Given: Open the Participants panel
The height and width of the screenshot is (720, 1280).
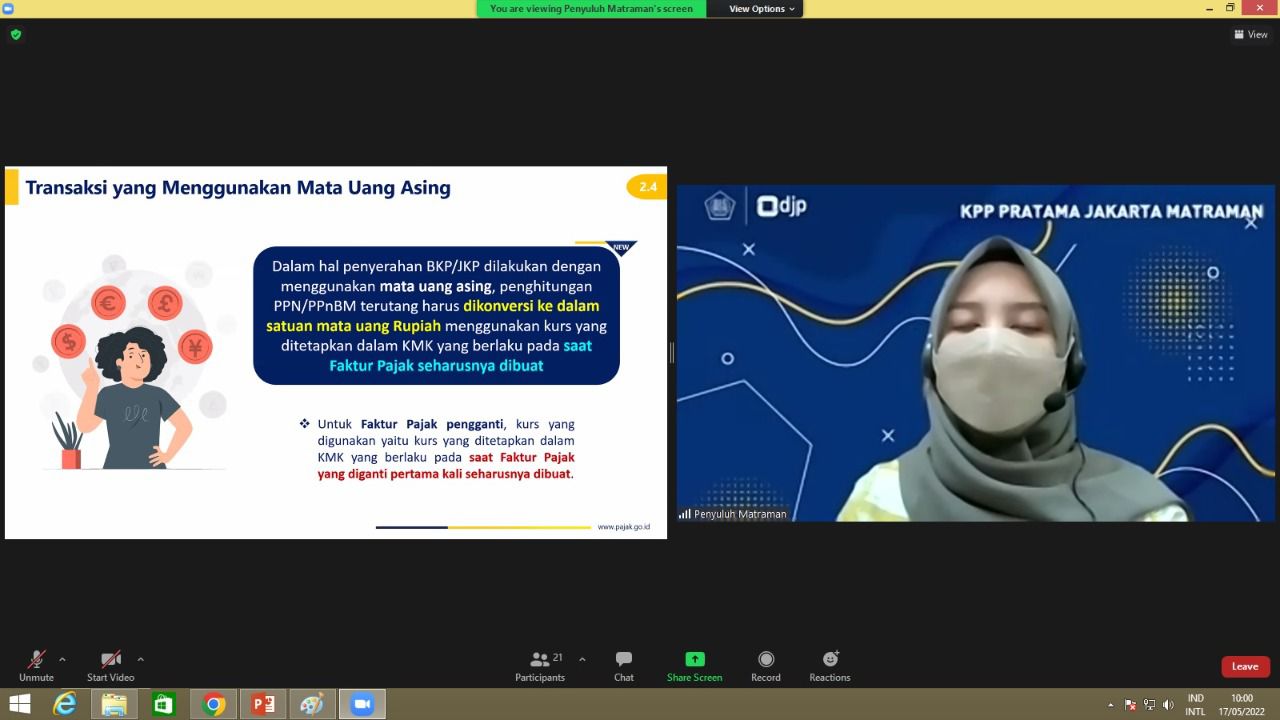Looking at the screenshot, I should coord(540,665).
